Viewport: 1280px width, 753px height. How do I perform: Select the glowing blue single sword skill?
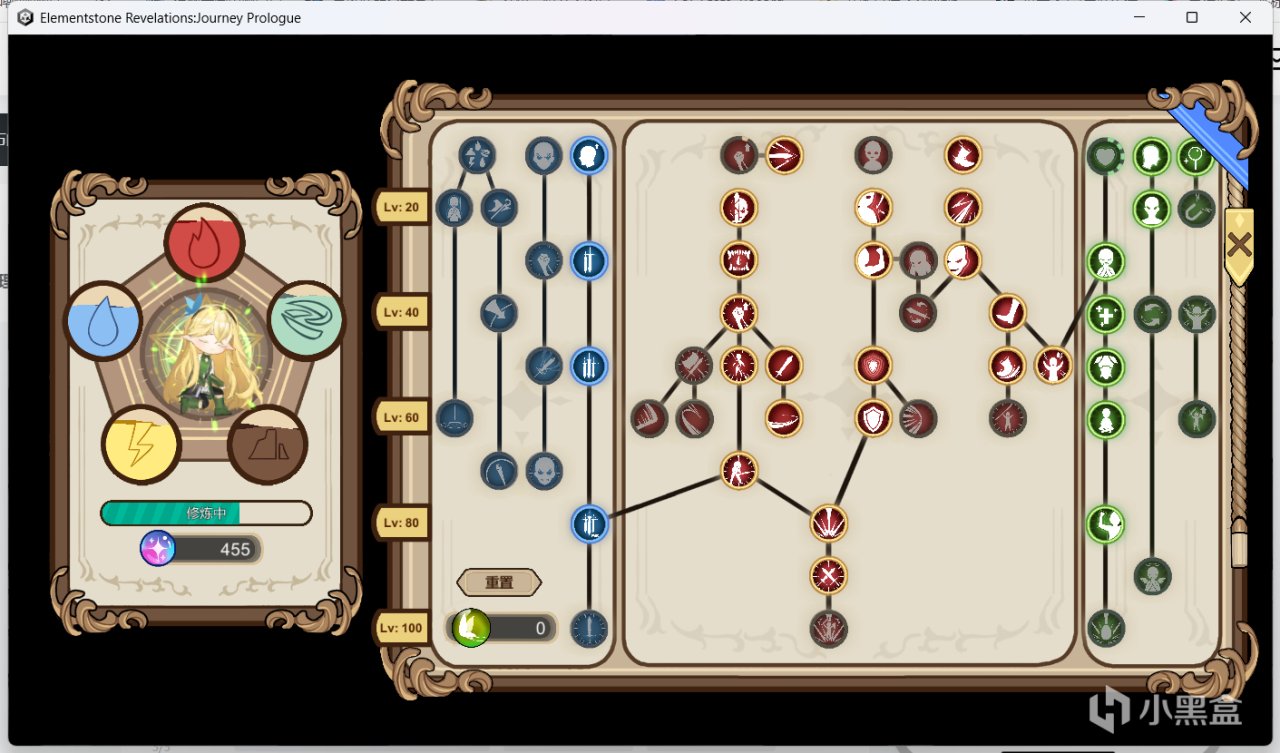click(589, 261)
